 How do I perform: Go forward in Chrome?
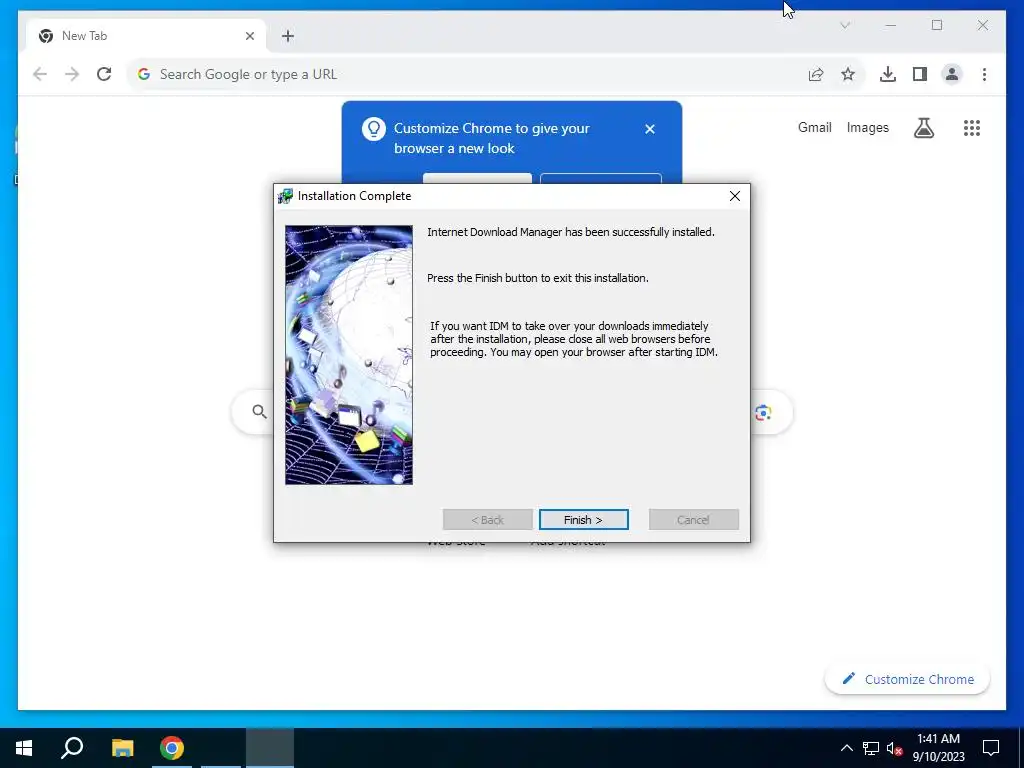click(x=72, y=74)
